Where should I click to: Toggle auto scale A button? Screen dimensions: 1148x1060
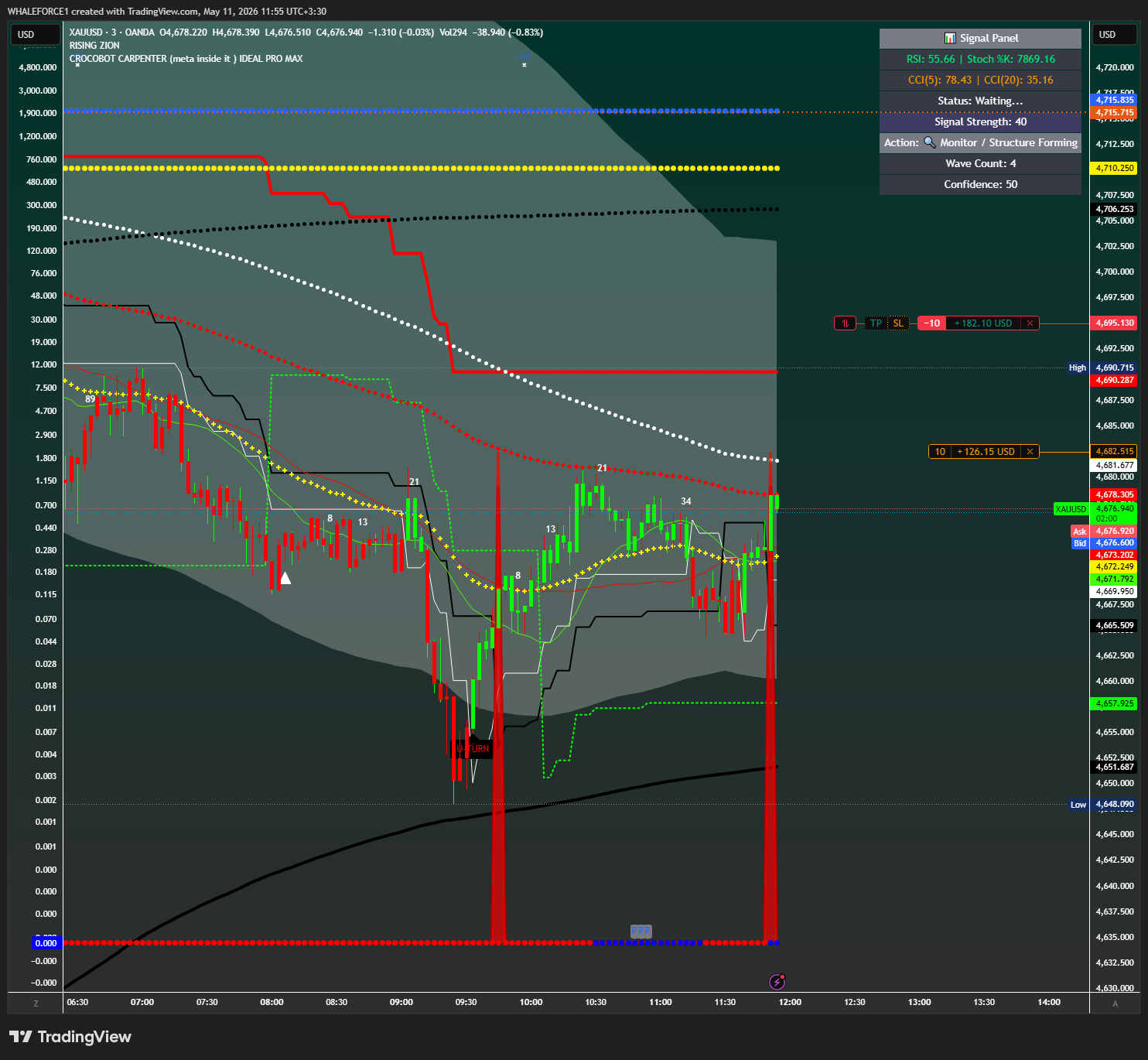tap(1115, 1004)
